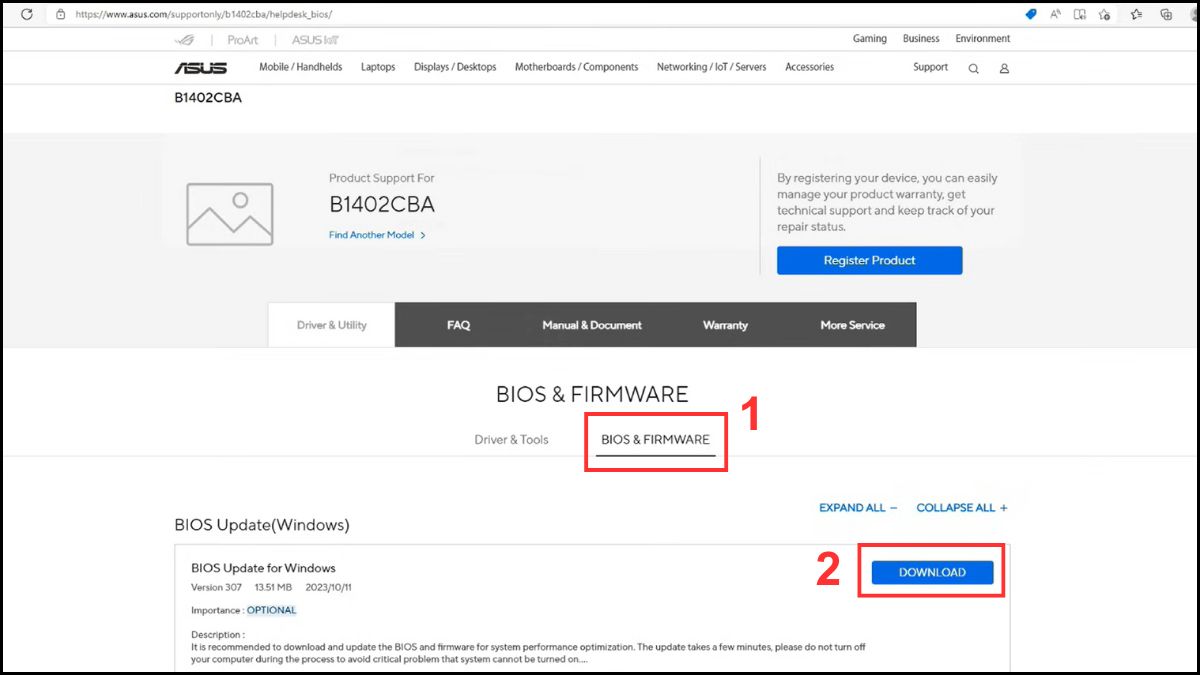This screenshot has width=1200, height=675.
Task: Open the Support menu
Action: pyautogui.click(x=930, y=67)
